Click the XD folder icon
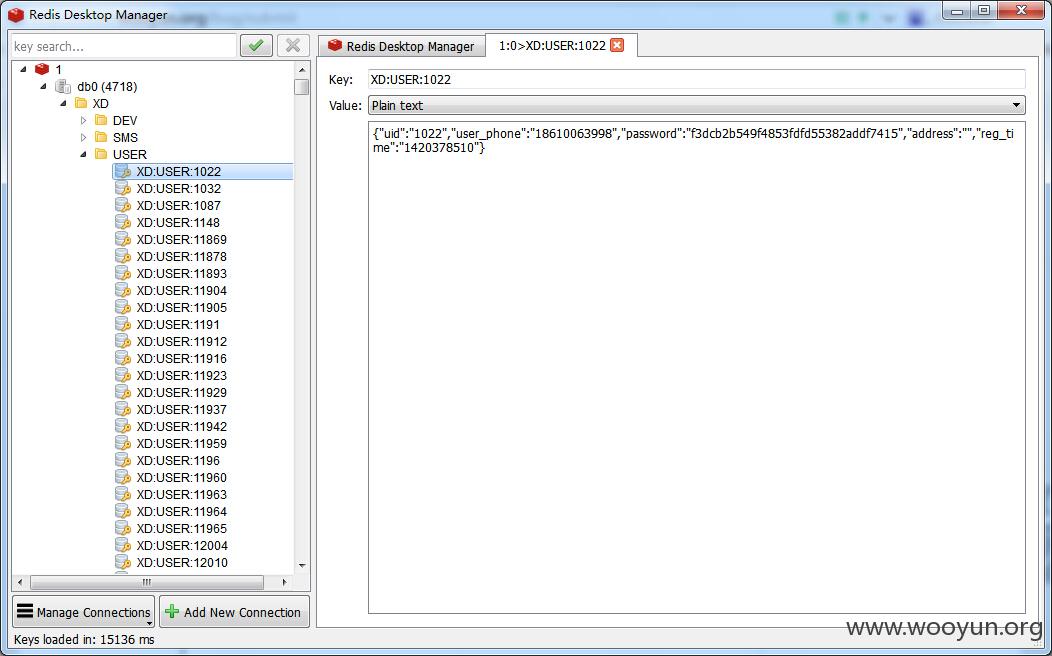Image resolution: width=1052 pixels, height=656 pixels. point(81,103)
